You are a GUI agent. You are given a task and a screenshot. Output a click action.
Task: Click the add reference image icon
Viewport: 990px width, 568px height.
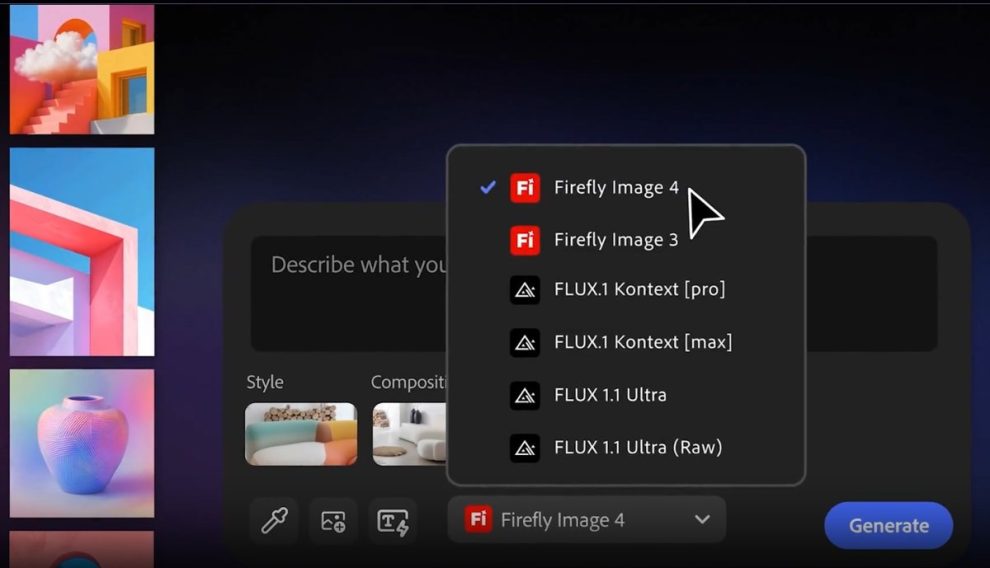[333, 521]
